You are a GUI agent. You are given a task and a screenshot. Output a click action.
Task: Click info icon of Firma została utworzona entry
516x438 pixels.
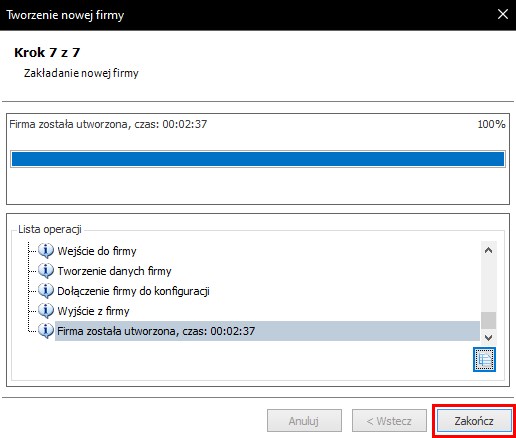tap(46, 331)
